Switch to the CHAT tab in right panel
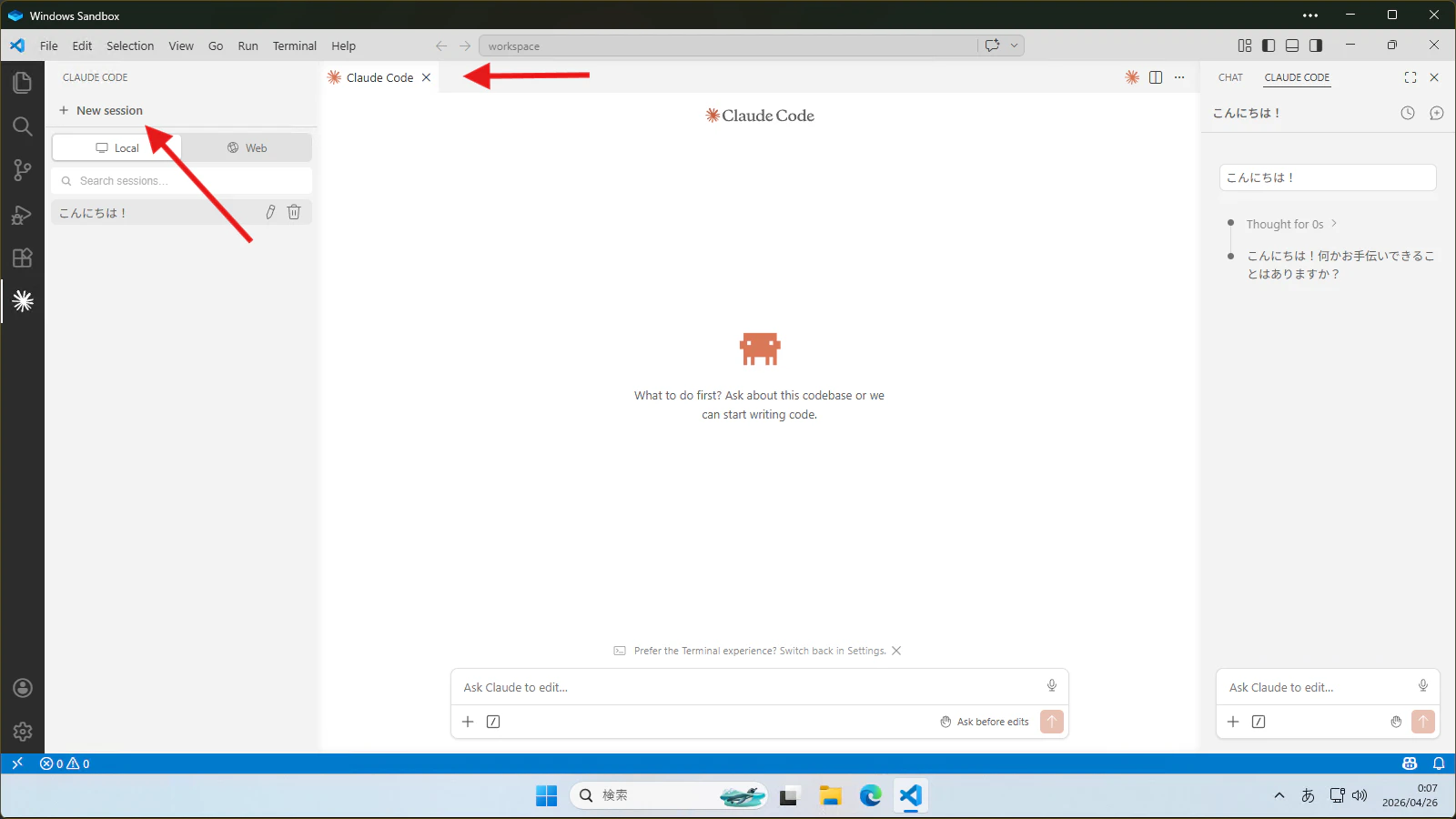Viewport: 1456px width, 819px height. pyautogui.click(x=1230, y=77)
